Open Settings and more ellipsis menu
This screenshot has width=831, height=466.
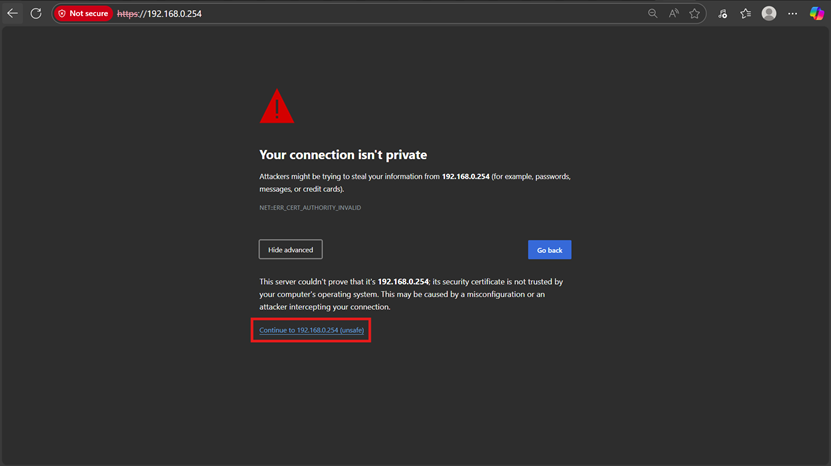coord(793,14)
